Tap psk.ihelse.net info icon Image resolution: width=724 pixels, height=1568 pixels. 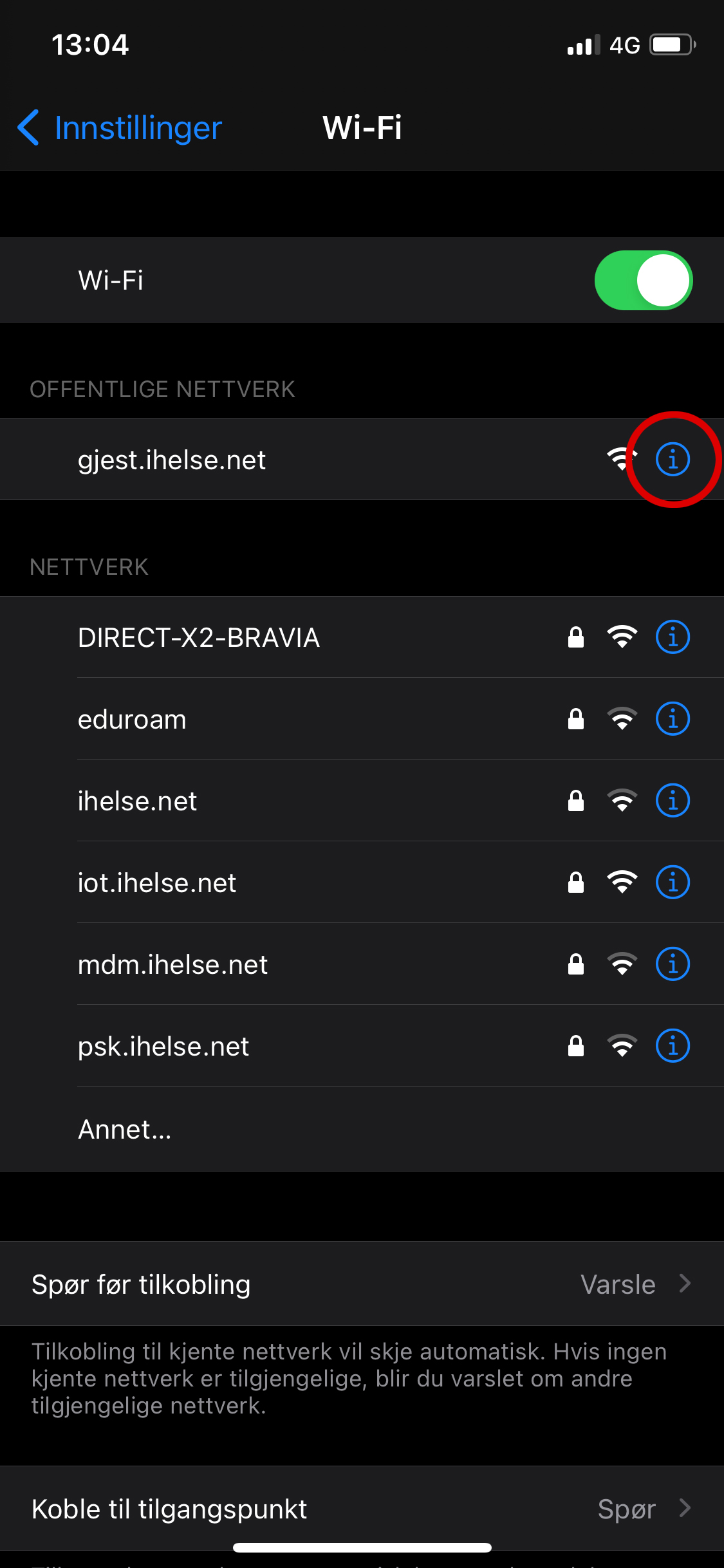pyautogui.click(x=673, y=1046)
